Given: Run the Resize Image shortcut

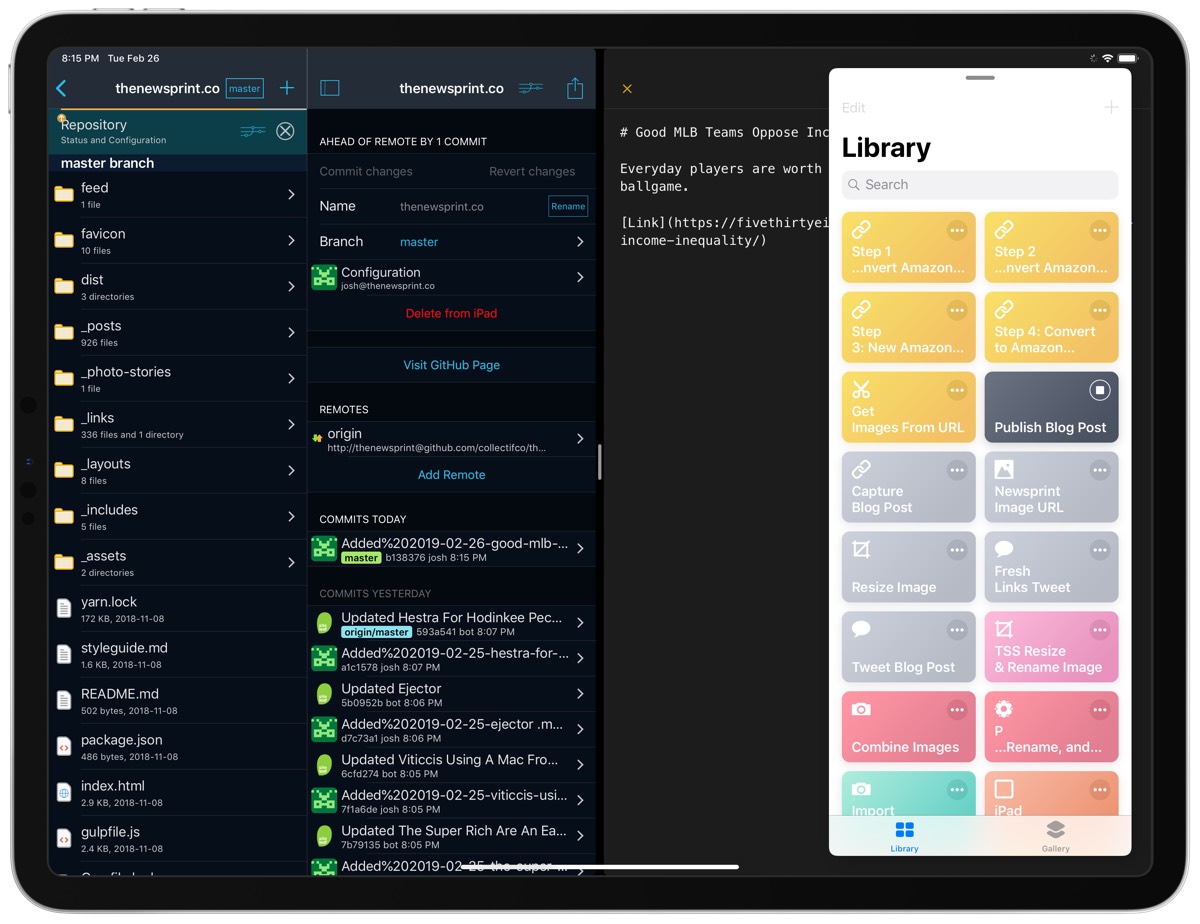Looking at the screenshot, I should [908, 567].
